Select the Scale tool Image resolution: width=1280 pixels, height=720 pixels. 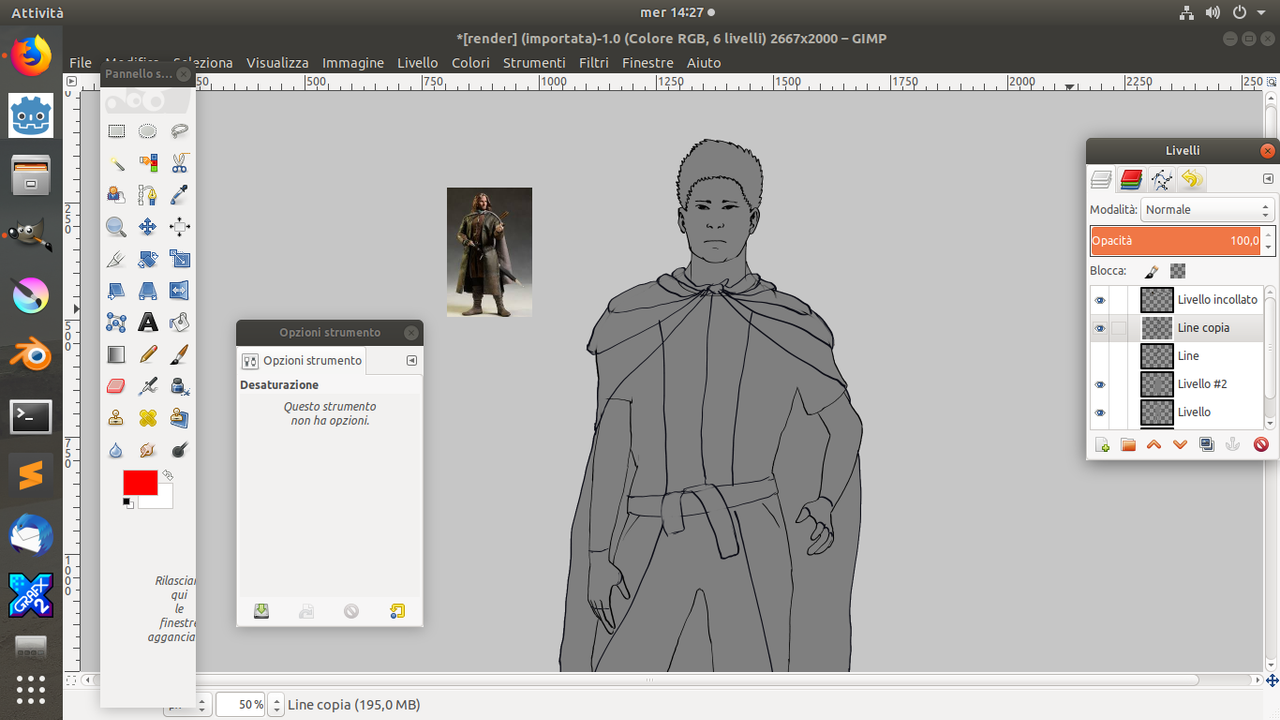tap(180, 259)
